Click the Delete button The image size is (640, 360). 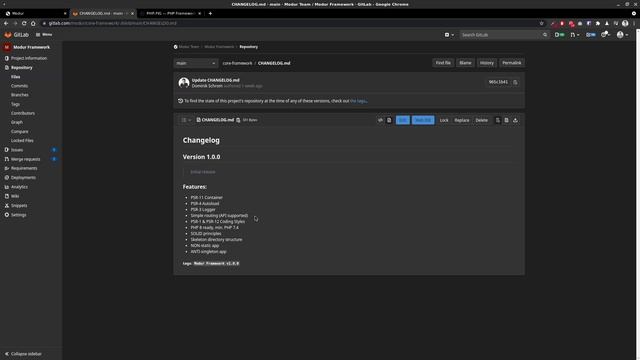pos(481,120)
